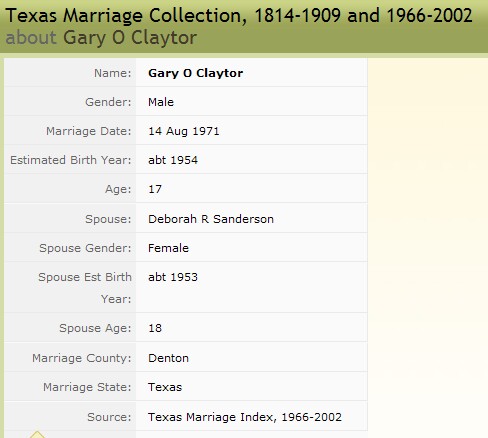Click the Gender value Male

tap(161, 102)
